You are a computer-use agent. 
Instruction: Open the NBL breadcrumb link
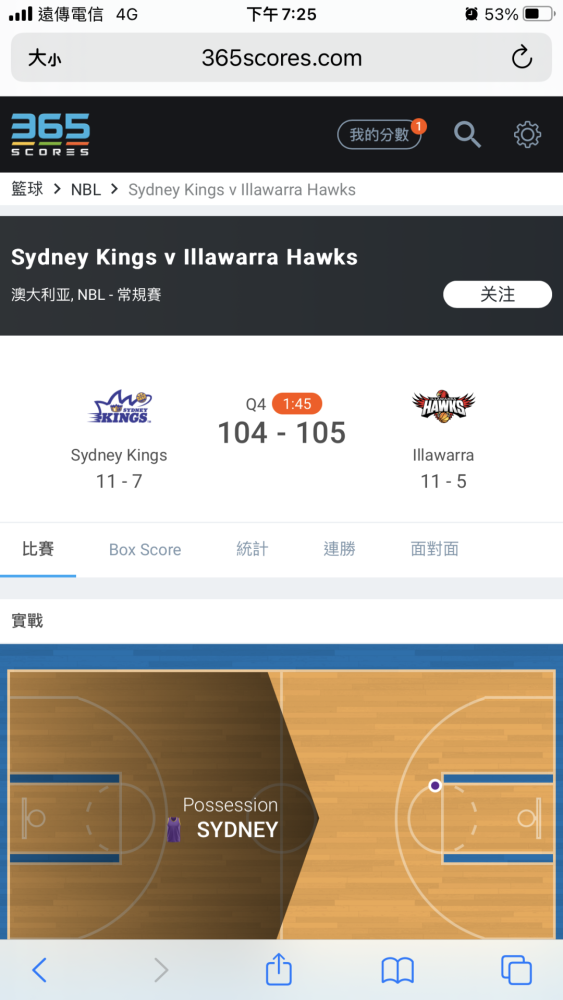[85, 189]
